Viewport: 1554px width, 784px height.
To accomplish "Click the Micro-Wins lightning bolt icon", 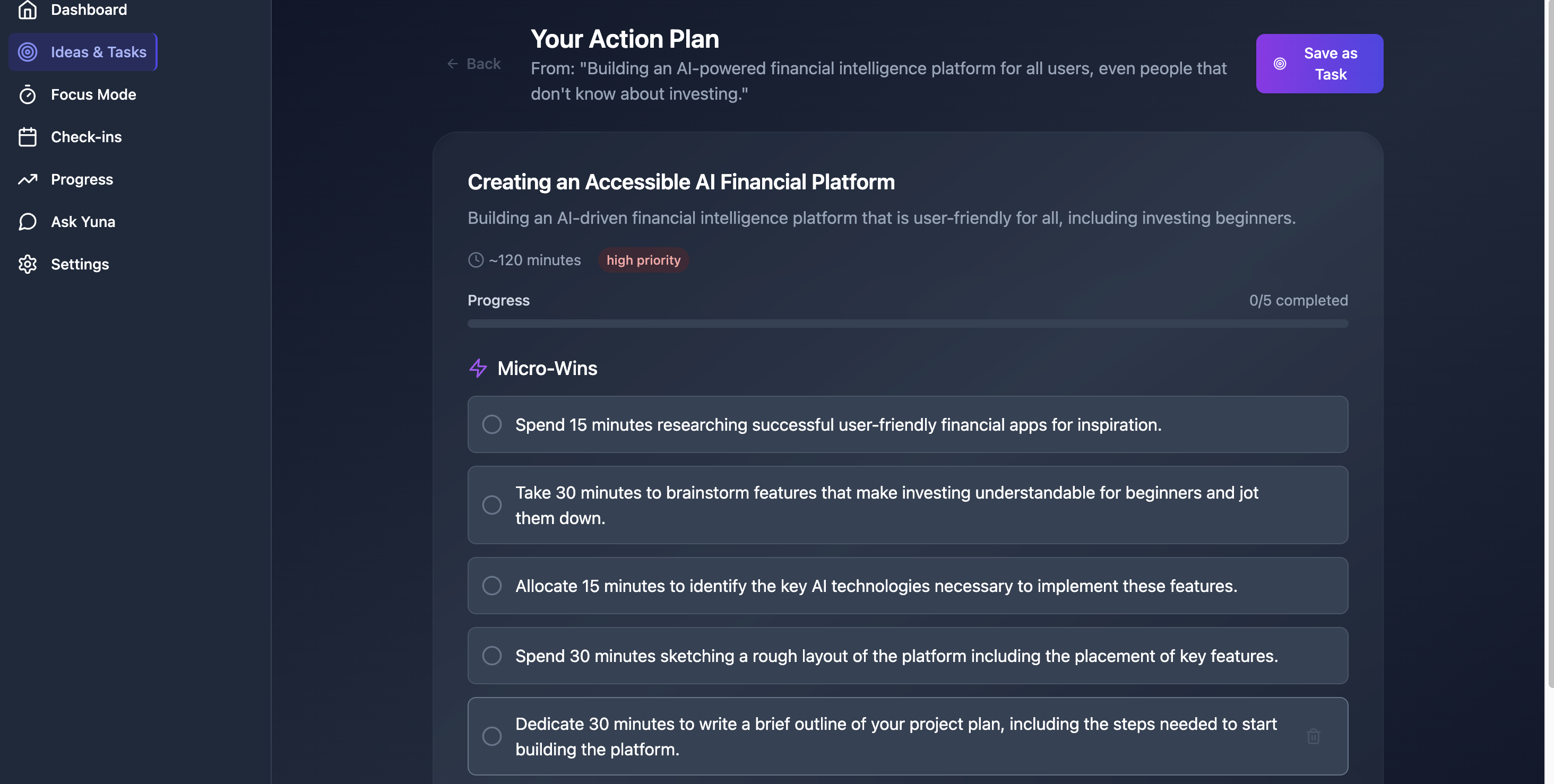I will pos(478,368).
